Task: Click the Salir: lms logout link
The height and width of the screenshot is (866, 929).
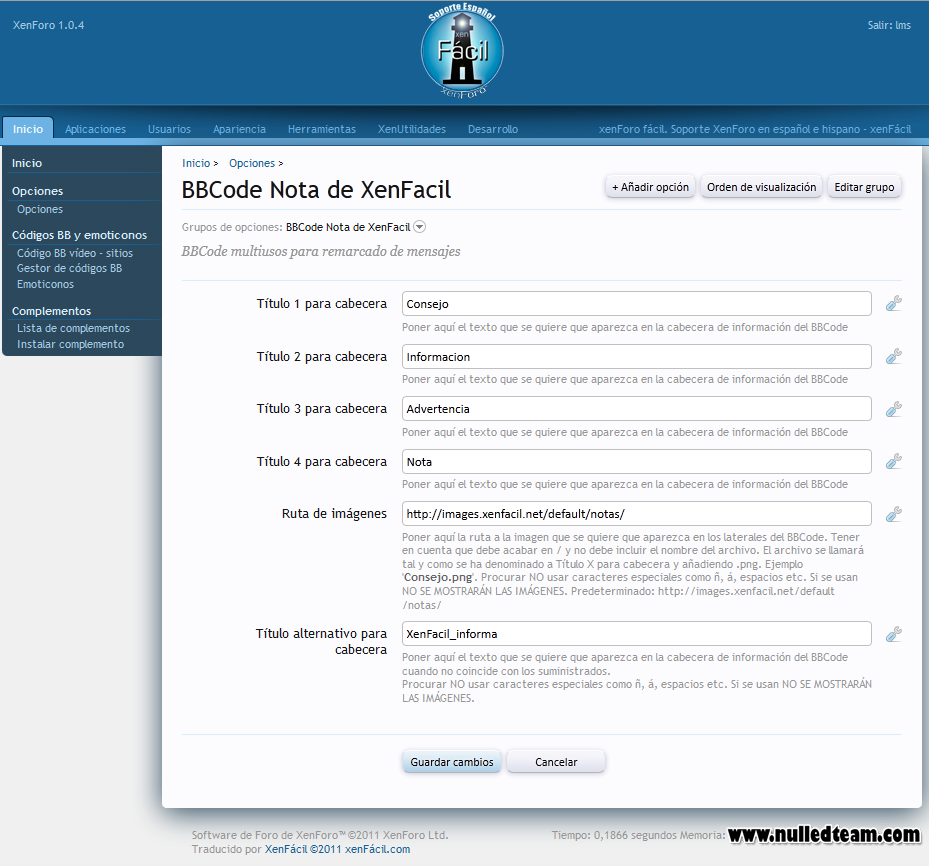Action: [x=889, y=25]
